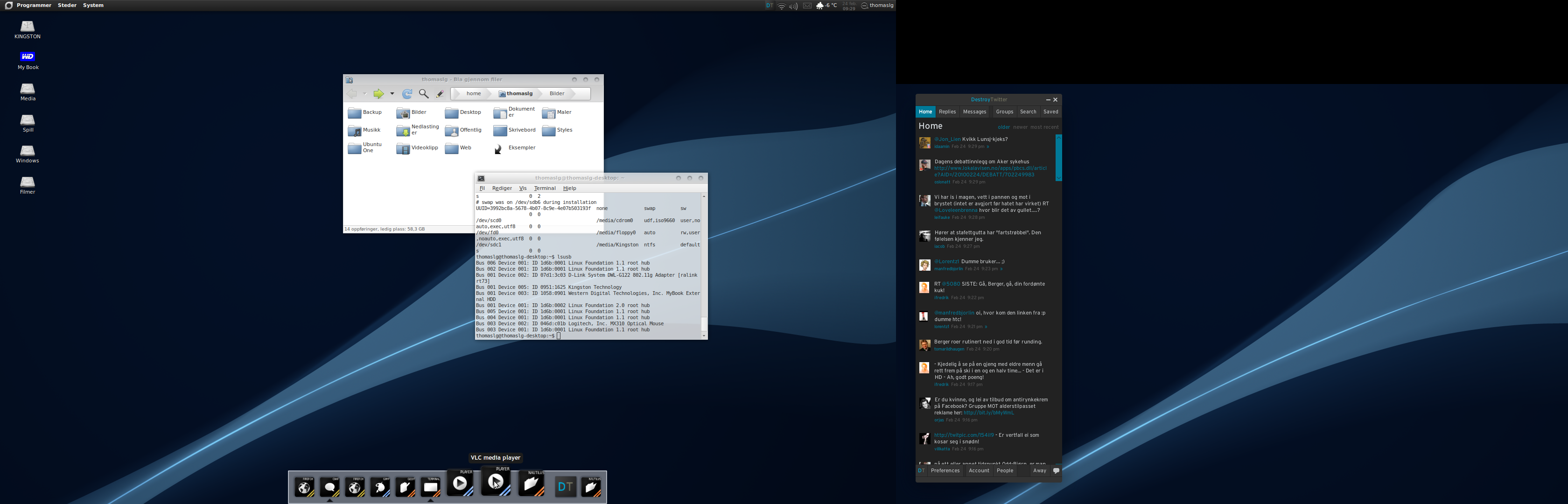Click the home breadcrumb in file browser
Viewport: 1568px width, 504px height.
[x=474, y=94]
